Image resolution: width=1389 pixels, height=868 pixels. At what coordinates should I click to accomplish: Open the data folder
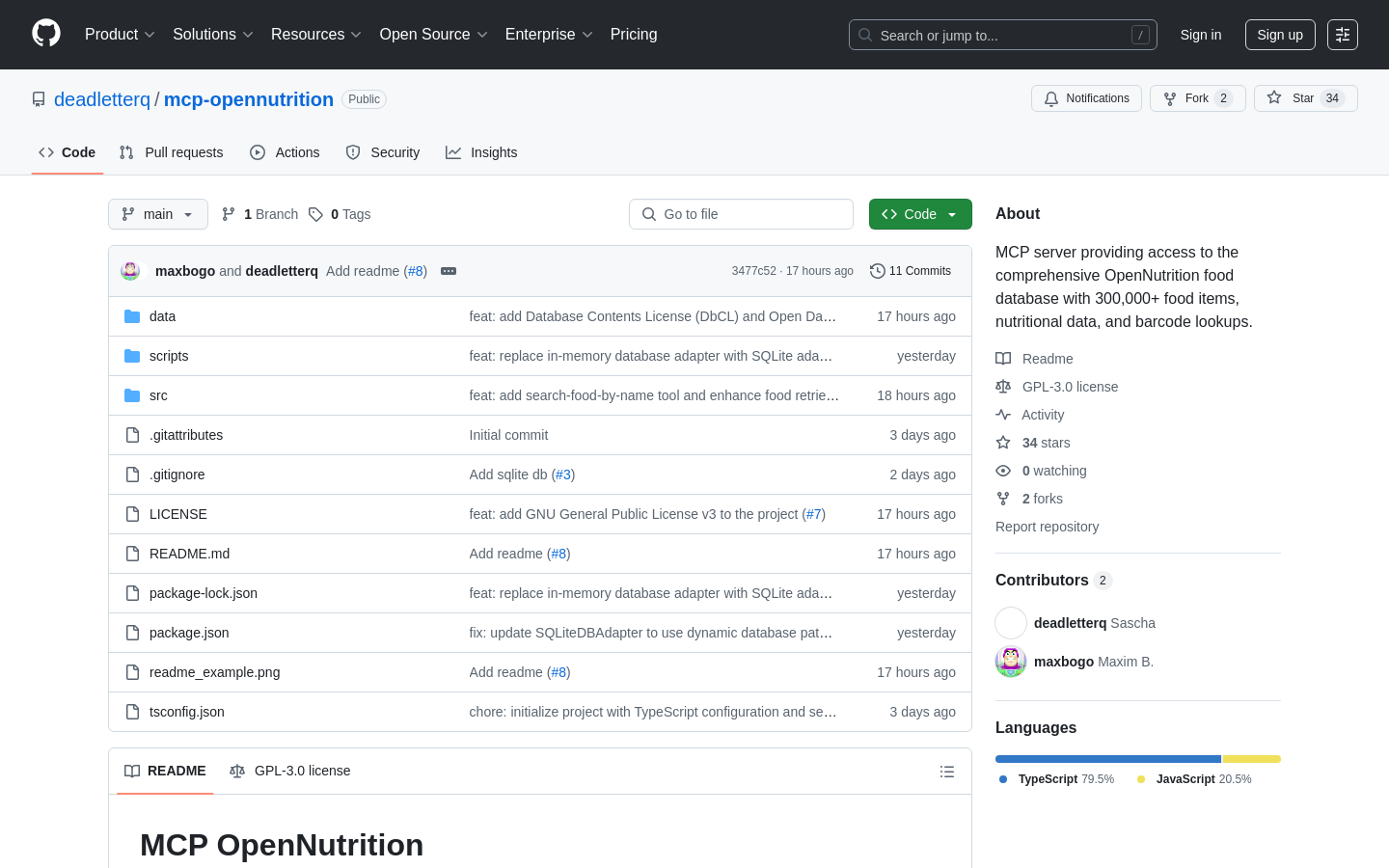pyautogui.click(x=162, y=316)
